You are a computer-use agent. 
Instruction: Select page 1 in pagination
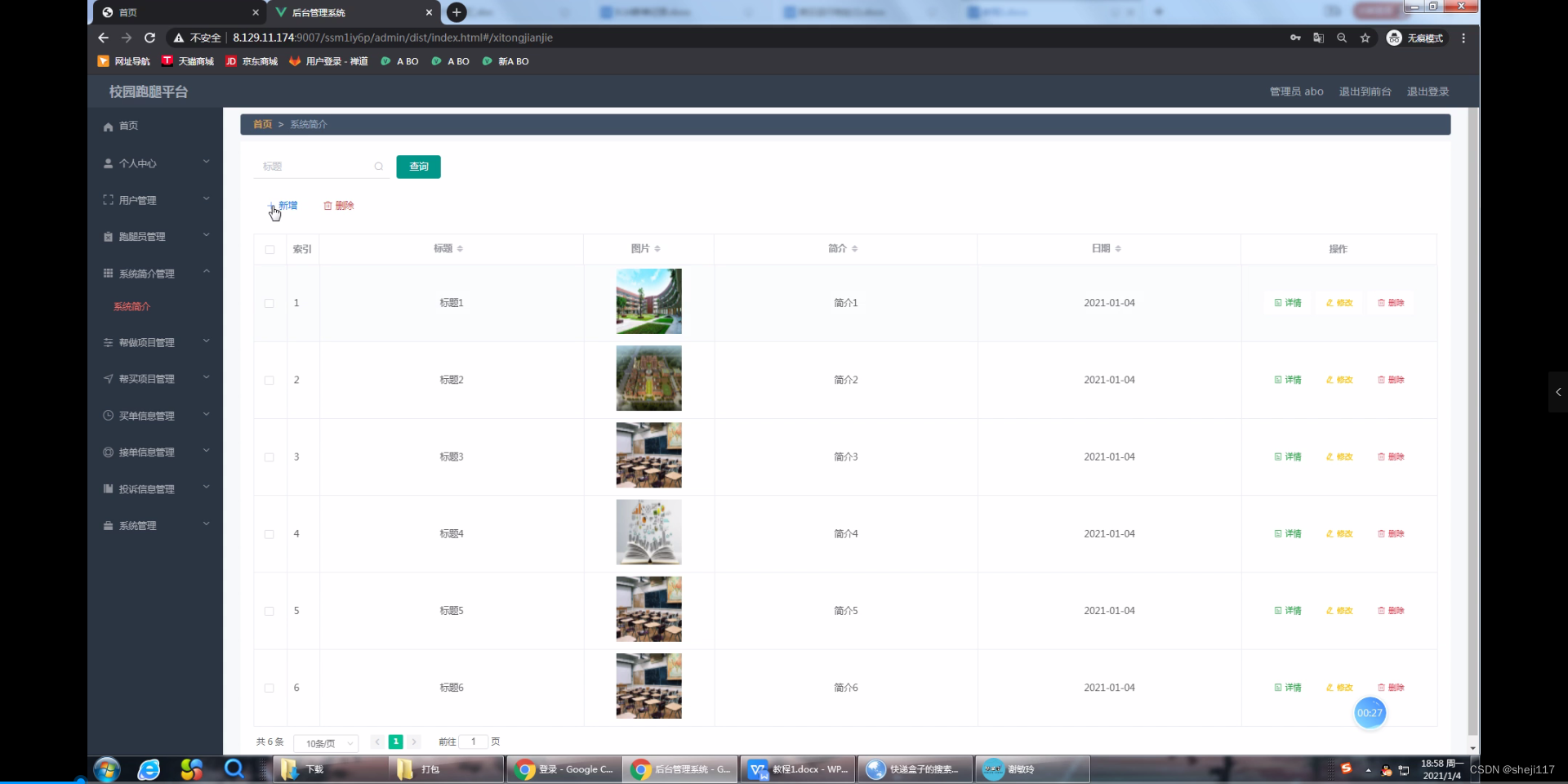click(395, 742)
